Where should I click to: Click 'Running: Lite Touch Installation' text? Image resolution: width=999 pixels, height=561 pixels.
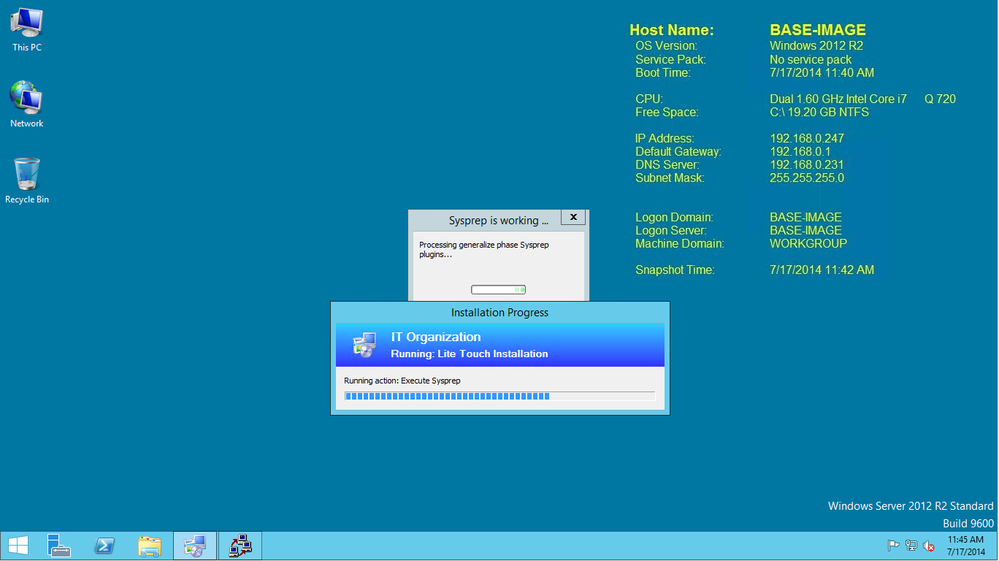click(469, 354)
